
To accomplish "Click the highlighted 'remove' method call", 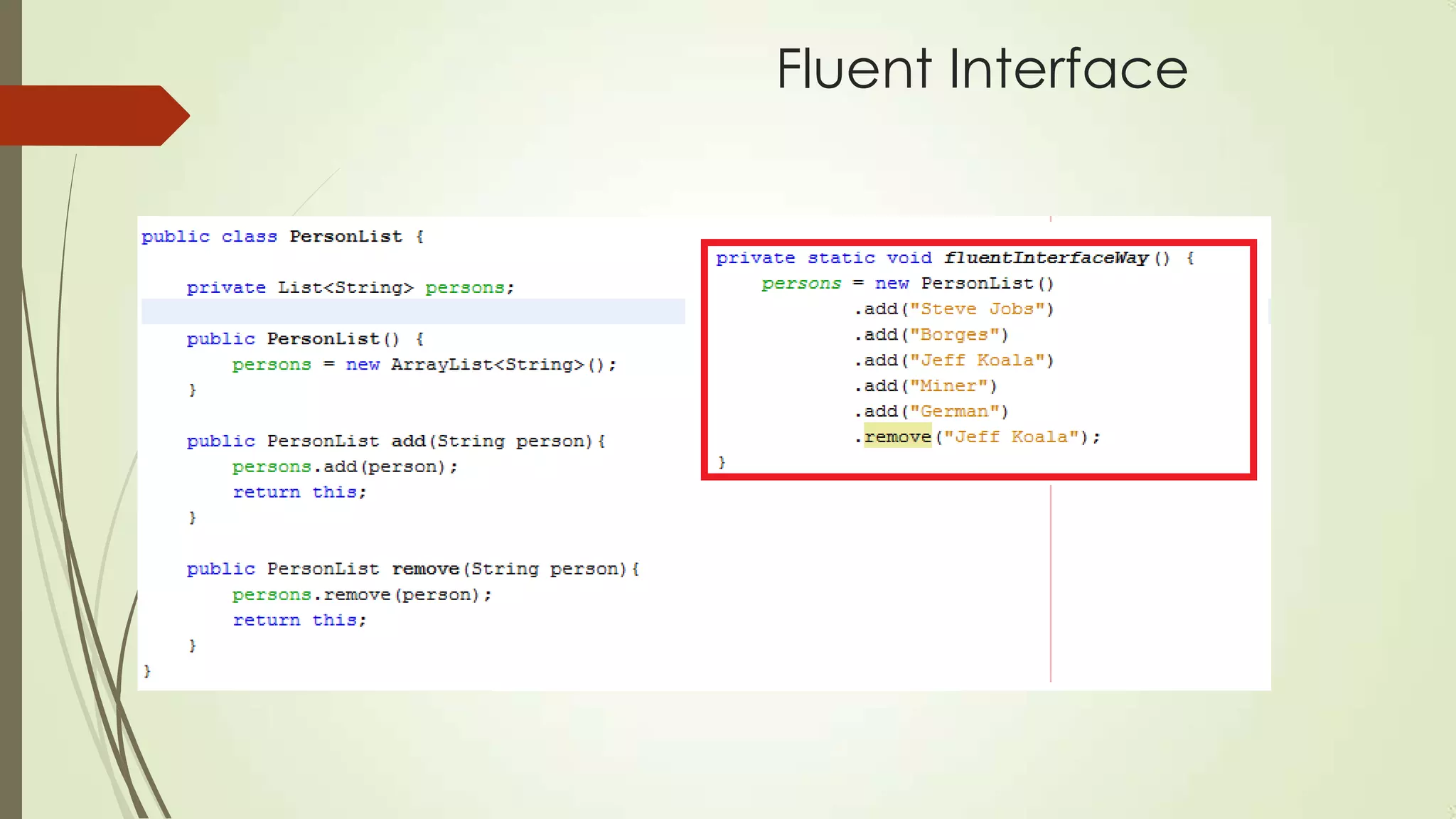I will coord(898,437).
